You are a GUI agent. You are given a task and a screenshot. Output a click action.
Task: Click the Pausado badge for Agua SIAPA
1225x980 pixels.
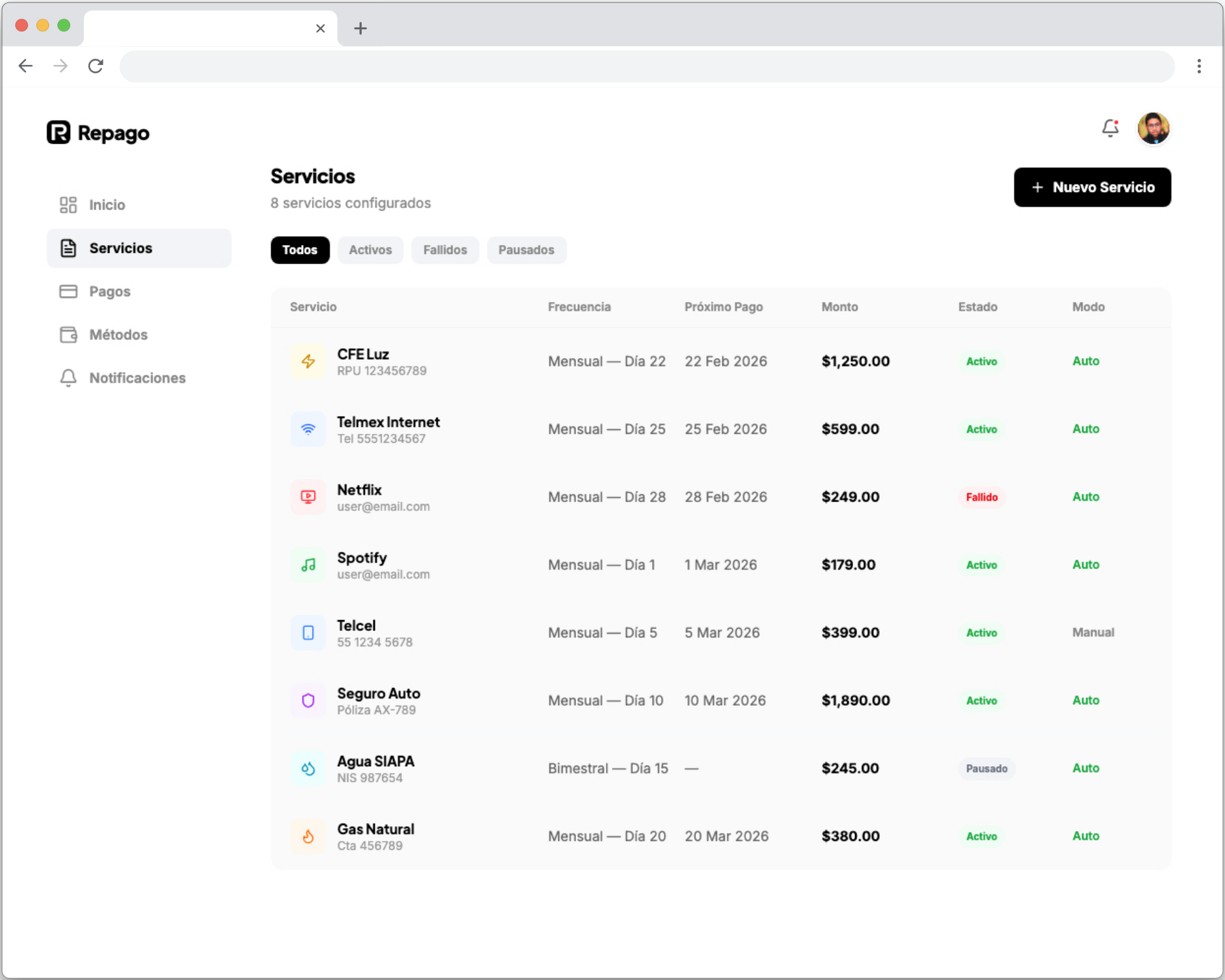click(986, 769)
